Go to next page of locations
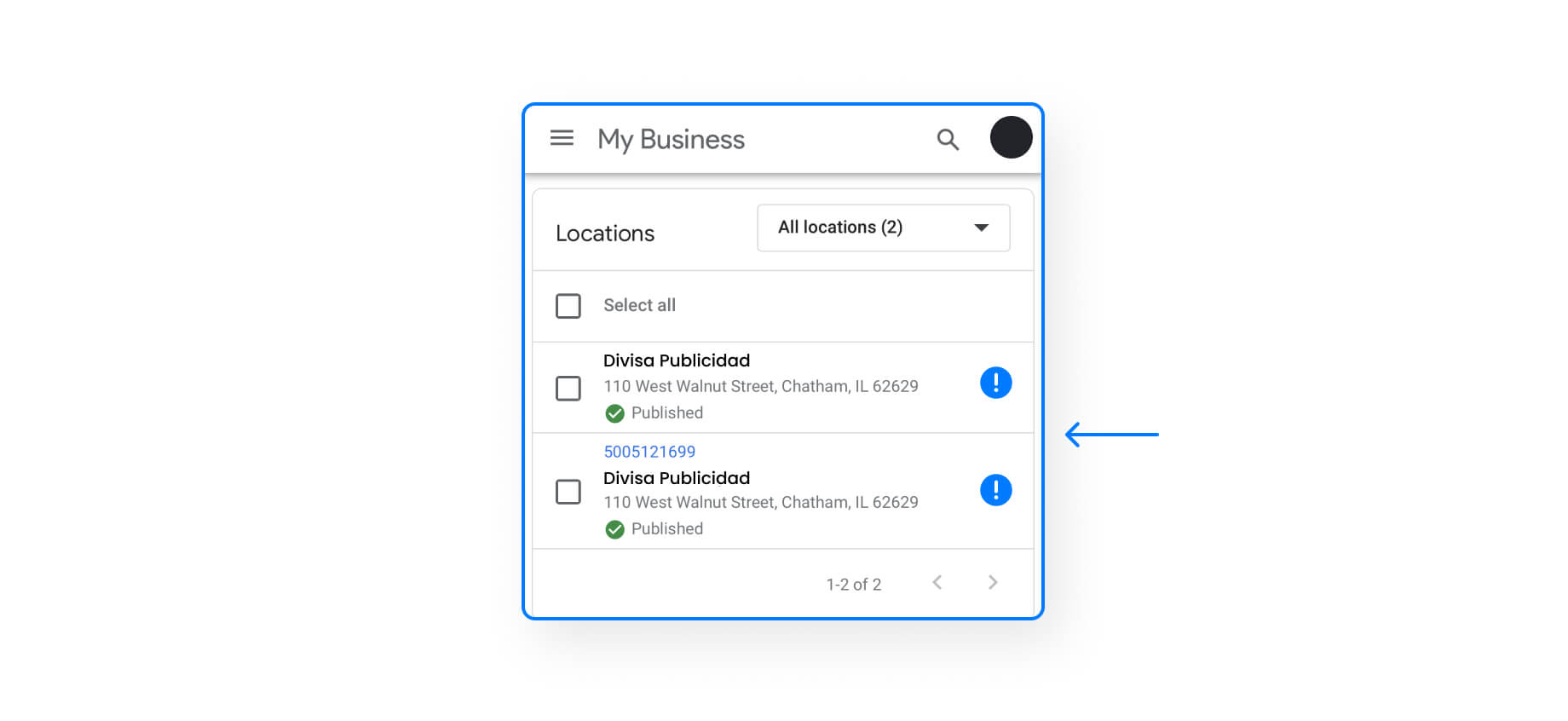The width and height of the screenshot is (1568, 721). coord(993,582)
